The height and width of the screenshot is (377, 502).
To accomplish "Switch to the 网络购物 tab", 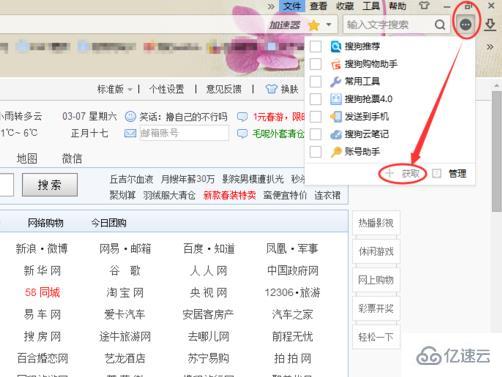I will pyautogui.click(x=45, y=223).
